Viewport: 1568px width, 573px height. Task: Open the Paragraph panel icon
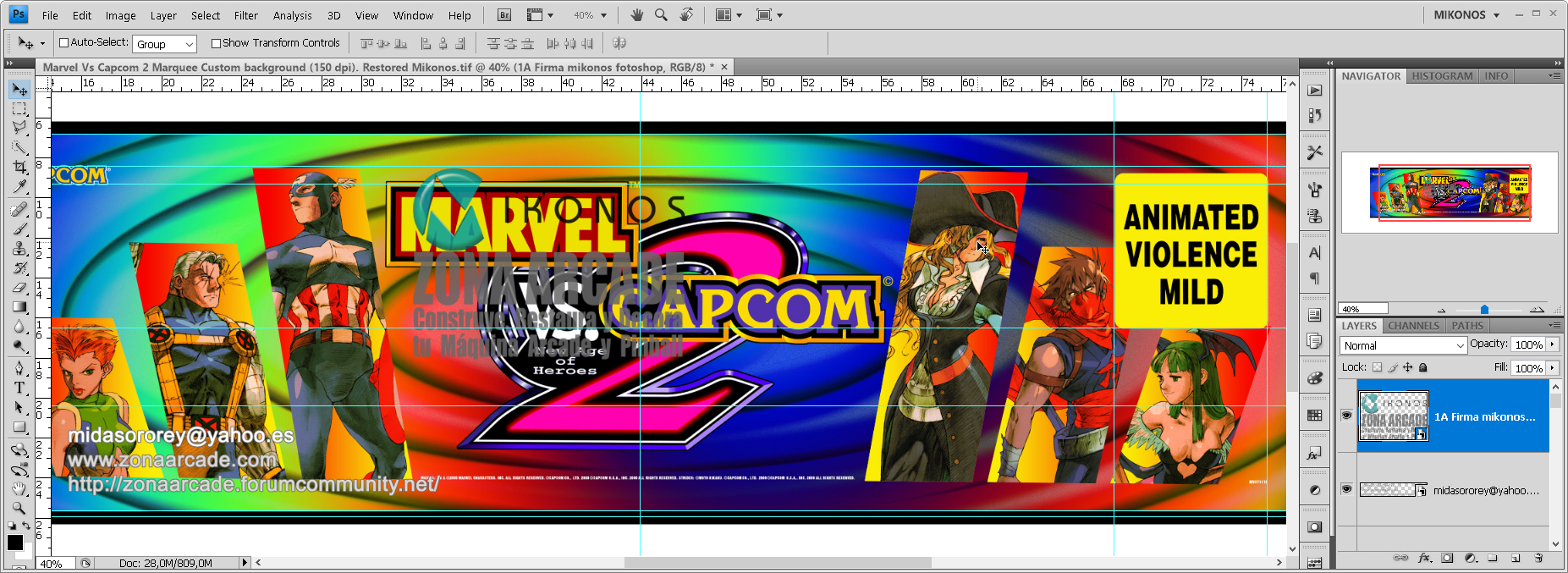point(1314,278)
